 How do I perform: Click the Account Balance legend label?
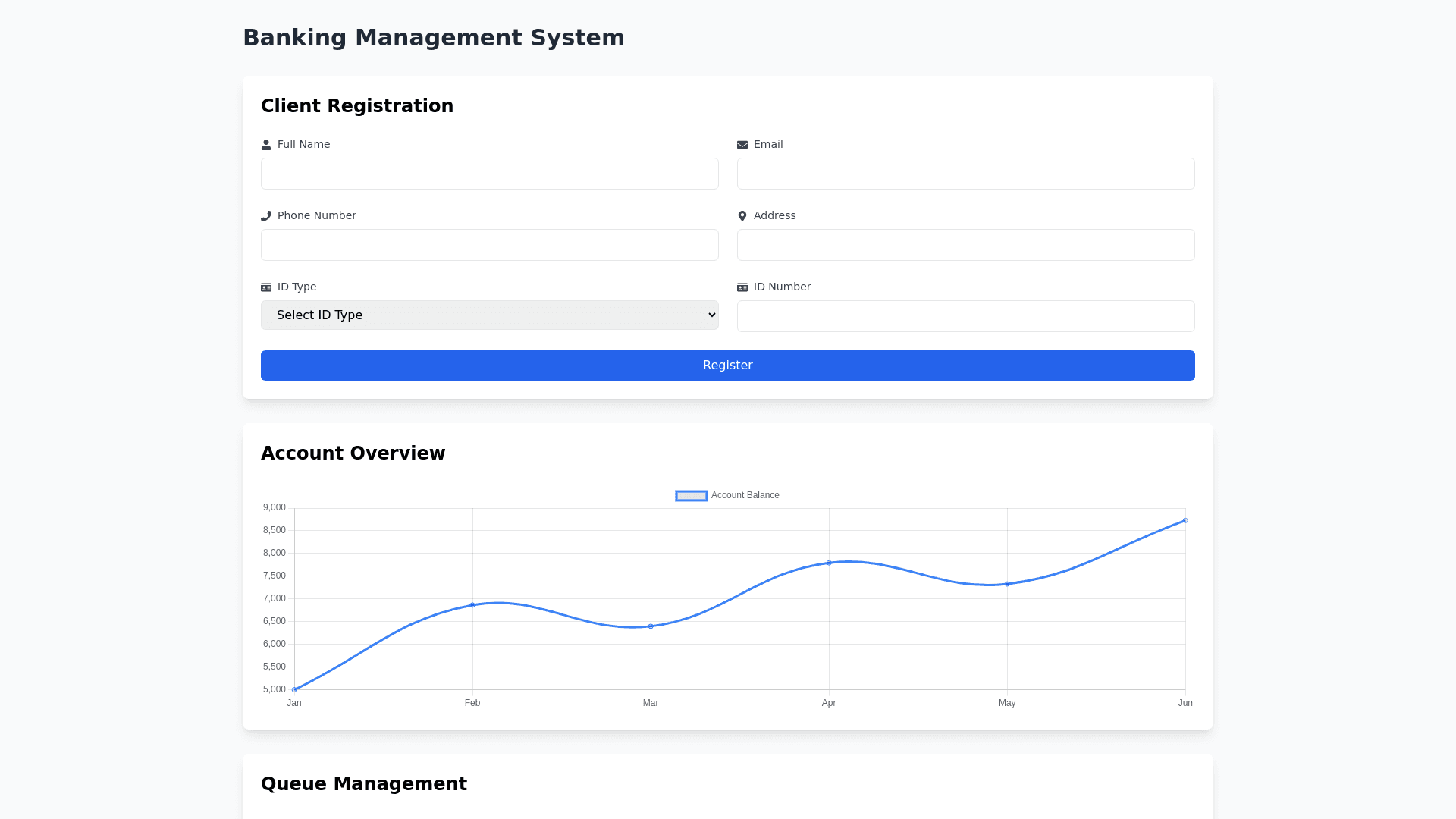tap(745, 495)
